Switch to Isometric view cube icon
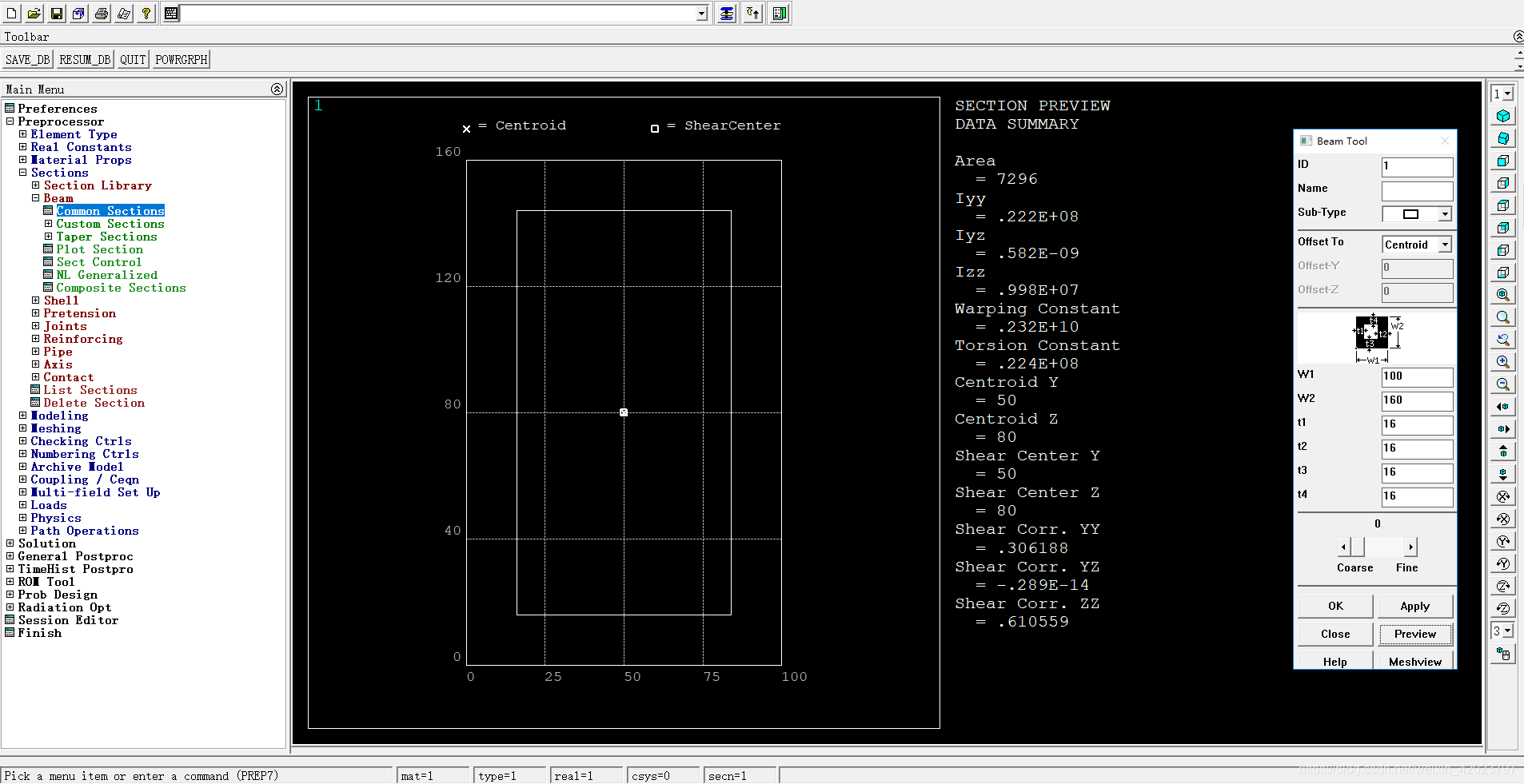This screenshot has height=784, width=1524. coord(1503,116)
